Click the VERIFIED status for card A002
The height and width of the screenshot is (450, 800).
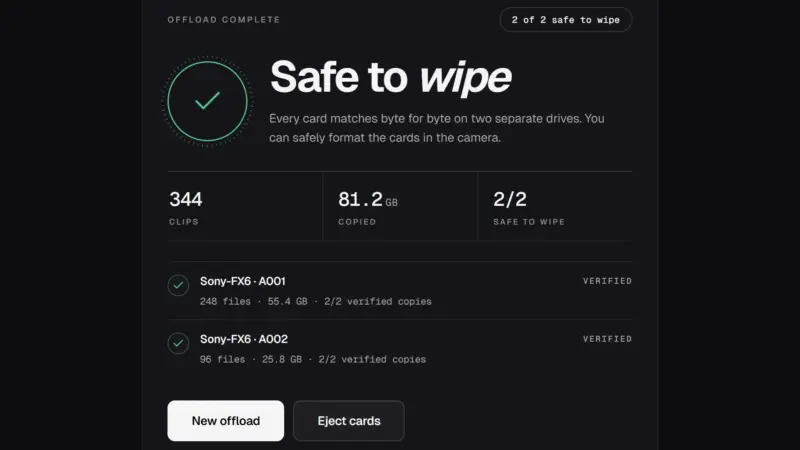[x=607, y=339]
